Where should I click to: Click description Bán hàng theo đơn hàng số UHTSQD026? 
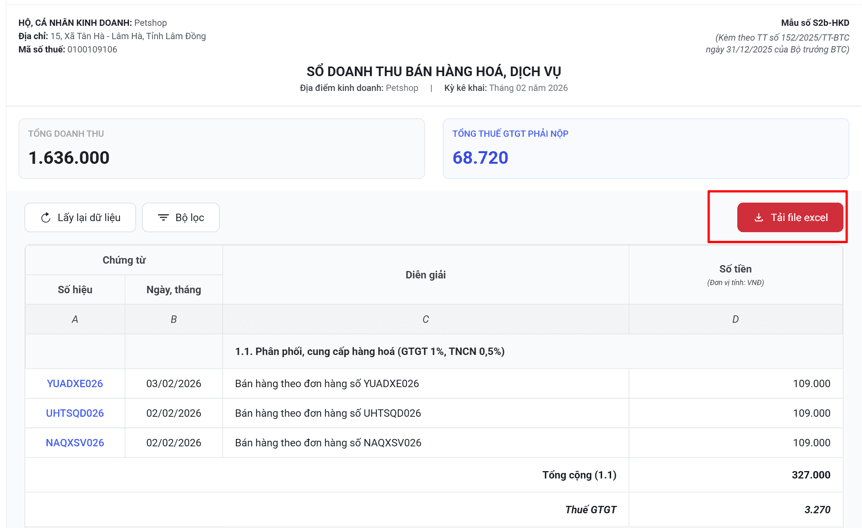pyautogui.click(x=328, y=413)
